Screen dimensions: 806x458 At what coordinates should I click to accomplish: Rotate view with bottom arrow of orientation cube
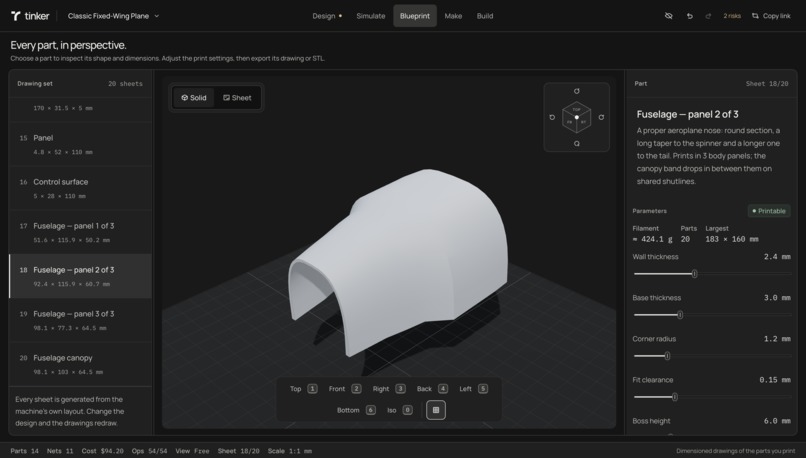(x=576, y=143)
